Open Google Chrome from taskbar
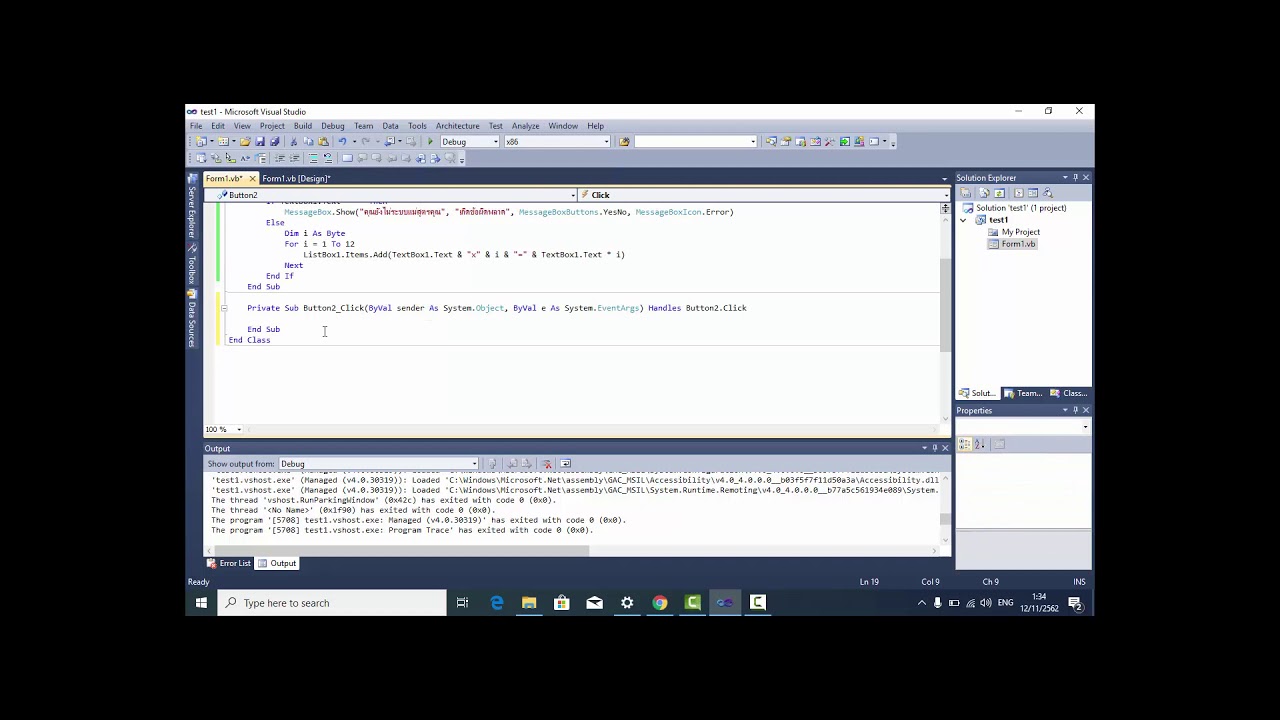1280x720 pixels. pyautogui.click(x=660, y=603)
